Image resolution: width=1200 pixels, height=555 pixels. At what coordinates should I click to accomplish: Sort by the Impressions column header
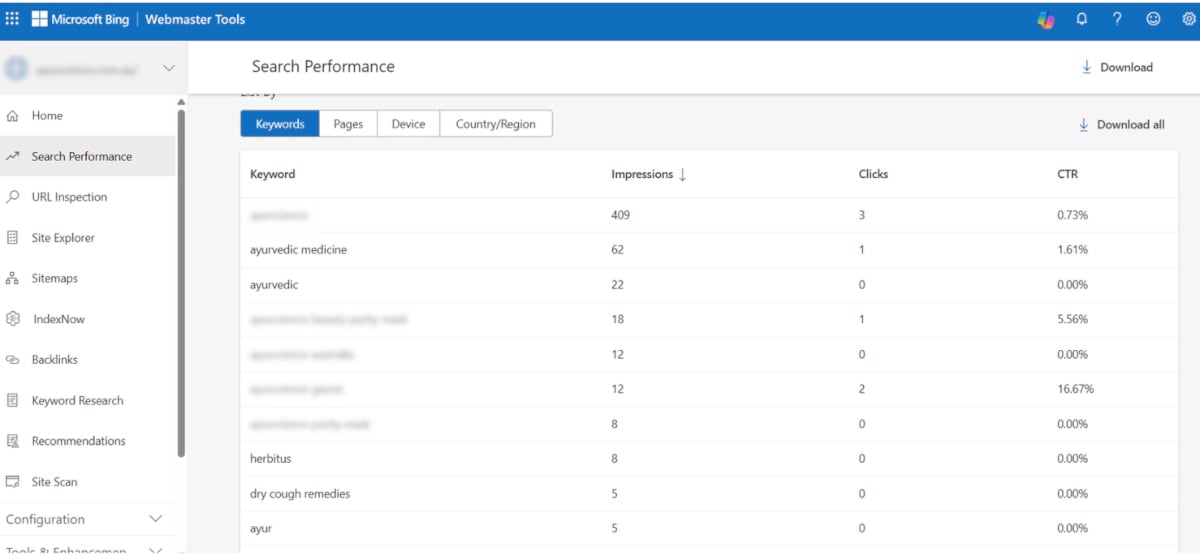642,174
